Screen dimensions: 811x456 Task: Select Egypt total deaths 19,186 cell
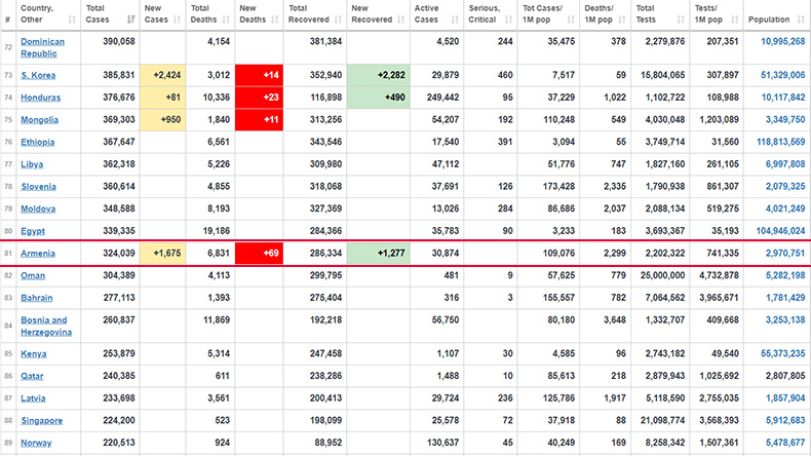pos(211,231)
